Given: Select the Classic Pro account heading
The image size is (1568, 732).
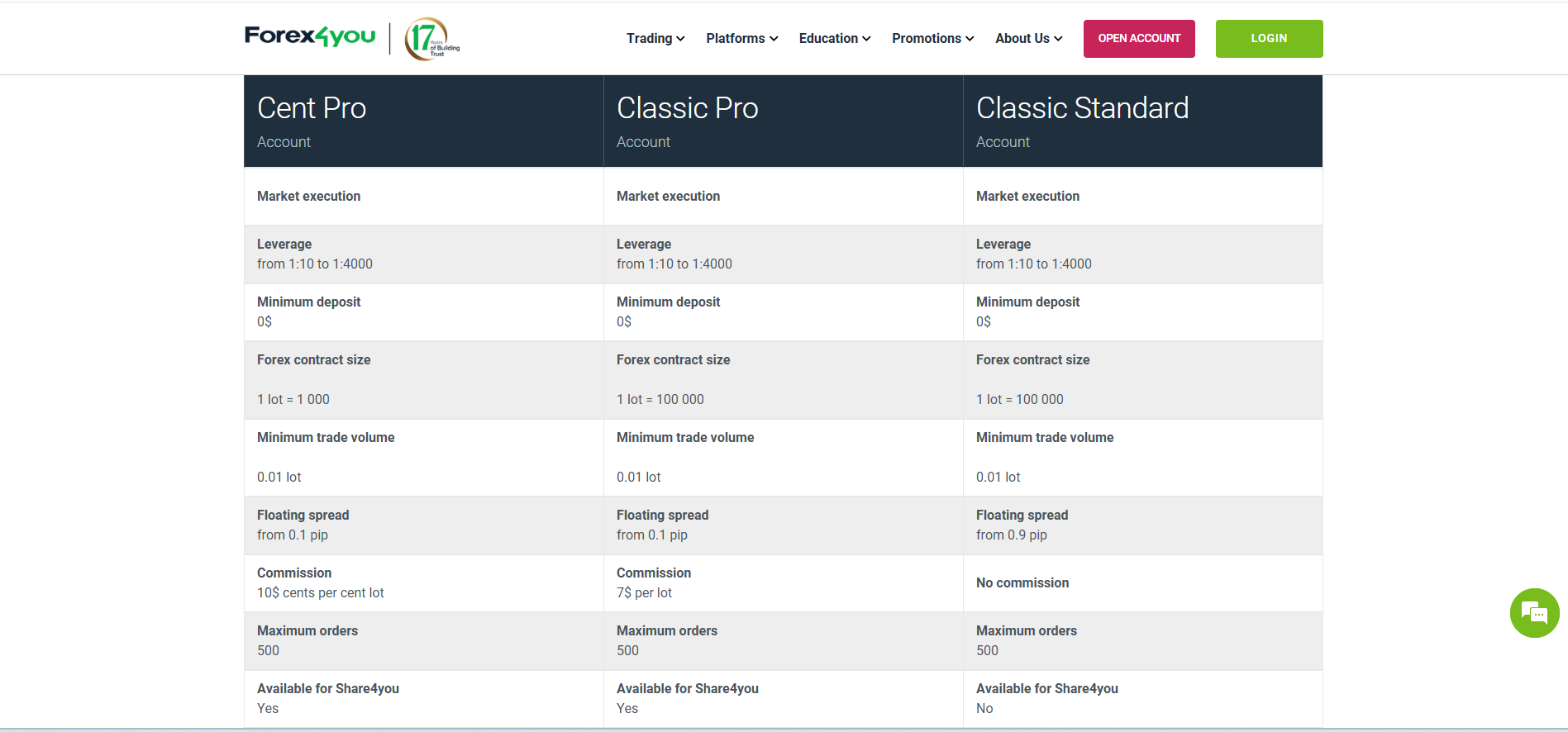Looking at the screenshot, I should point(687,108).
